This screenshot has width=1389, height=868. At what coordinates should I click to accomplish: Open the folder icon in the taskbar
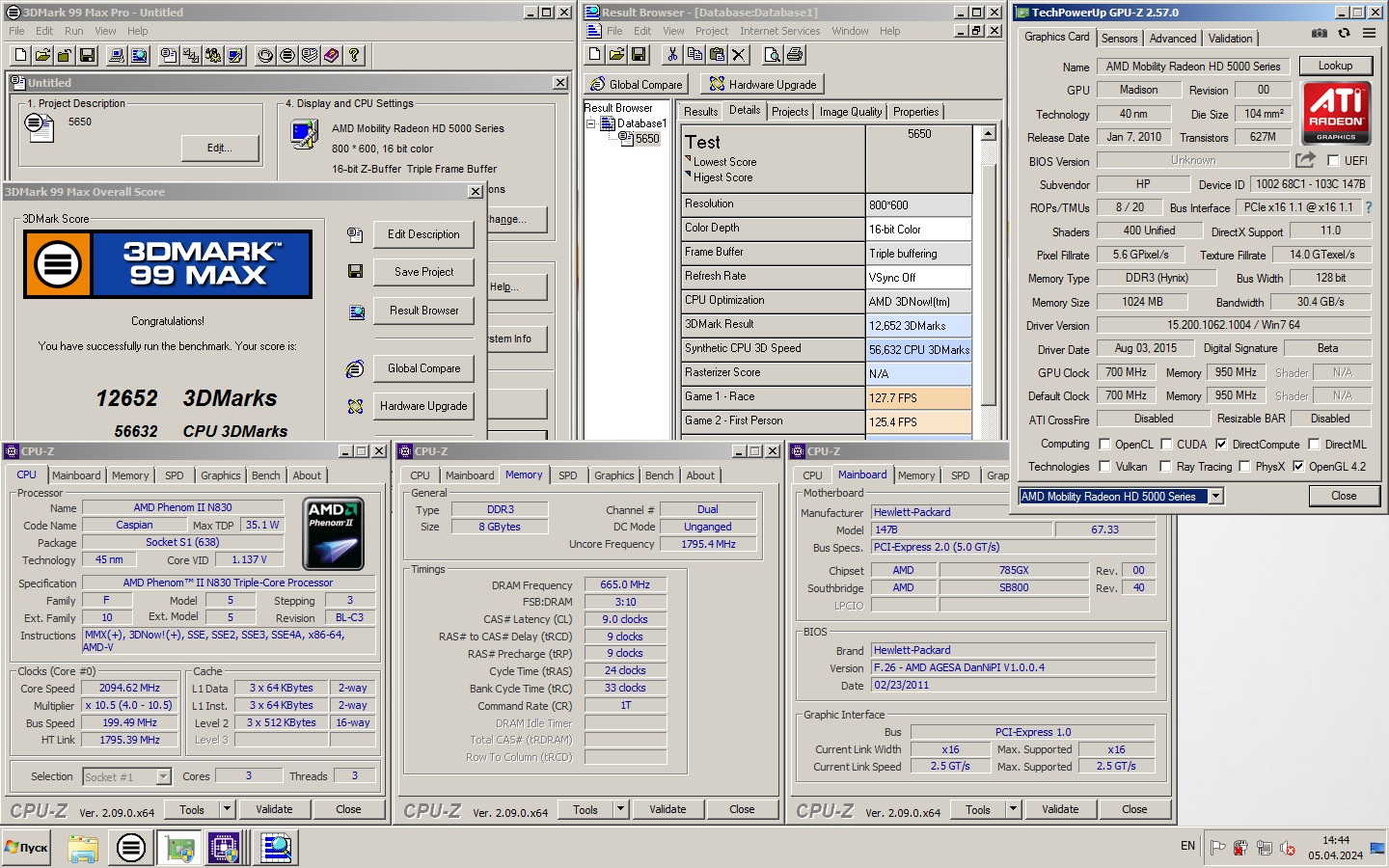coord(83,848)
